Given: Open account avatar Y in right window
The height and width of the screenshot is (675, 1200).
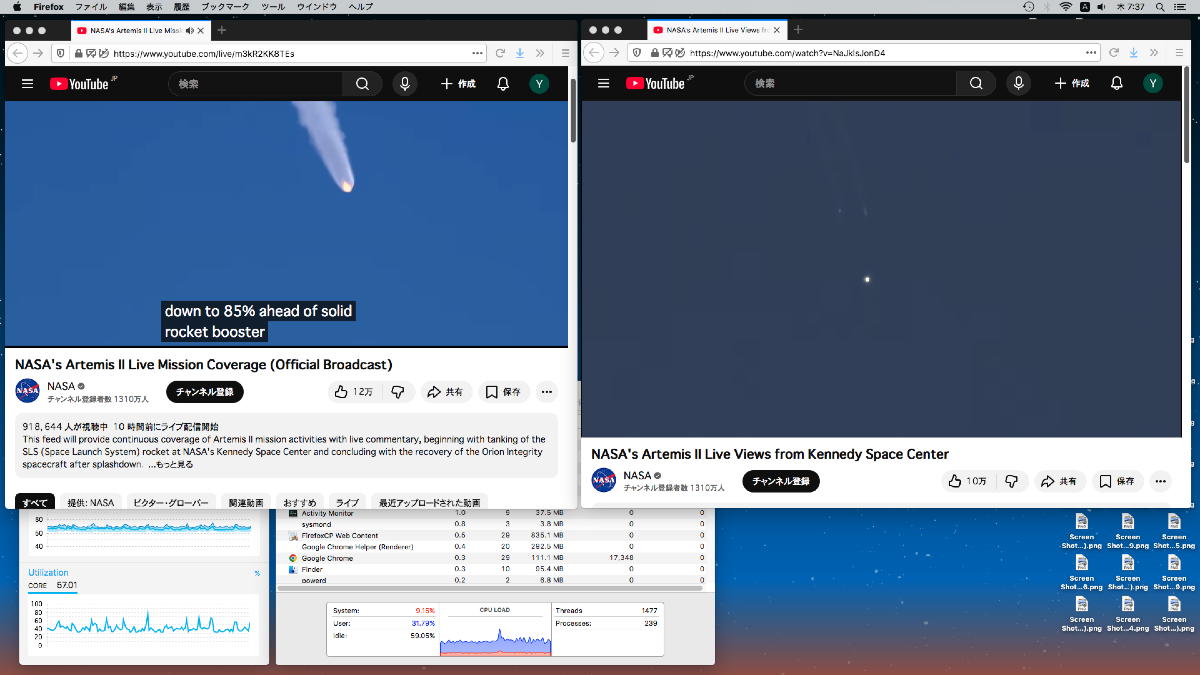Looking at the screenshot, I should 1153,84.
